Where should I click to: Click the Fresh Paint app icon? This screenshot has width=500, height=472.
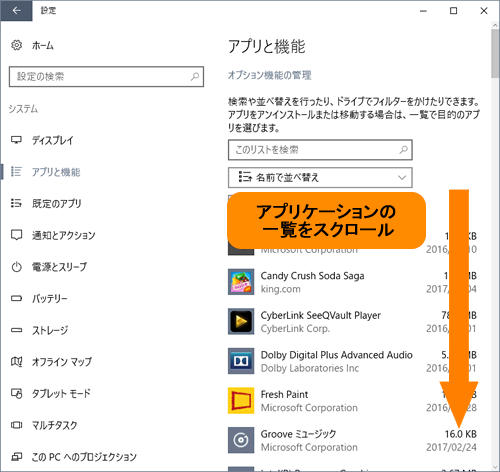pyautogui.click(x=241, y=401)
